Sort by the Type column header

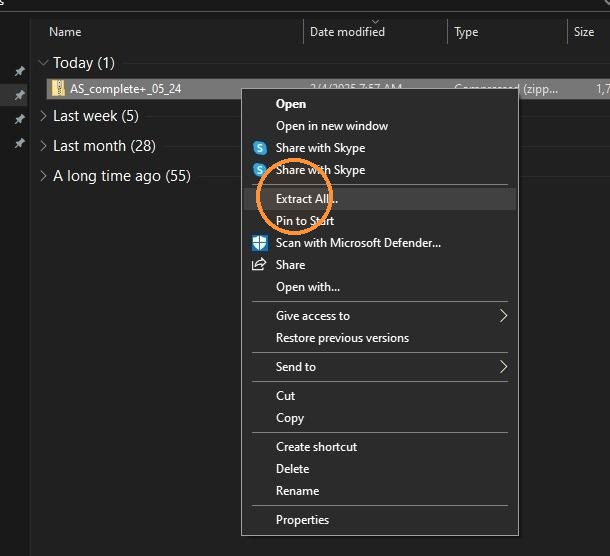point(466,32)
